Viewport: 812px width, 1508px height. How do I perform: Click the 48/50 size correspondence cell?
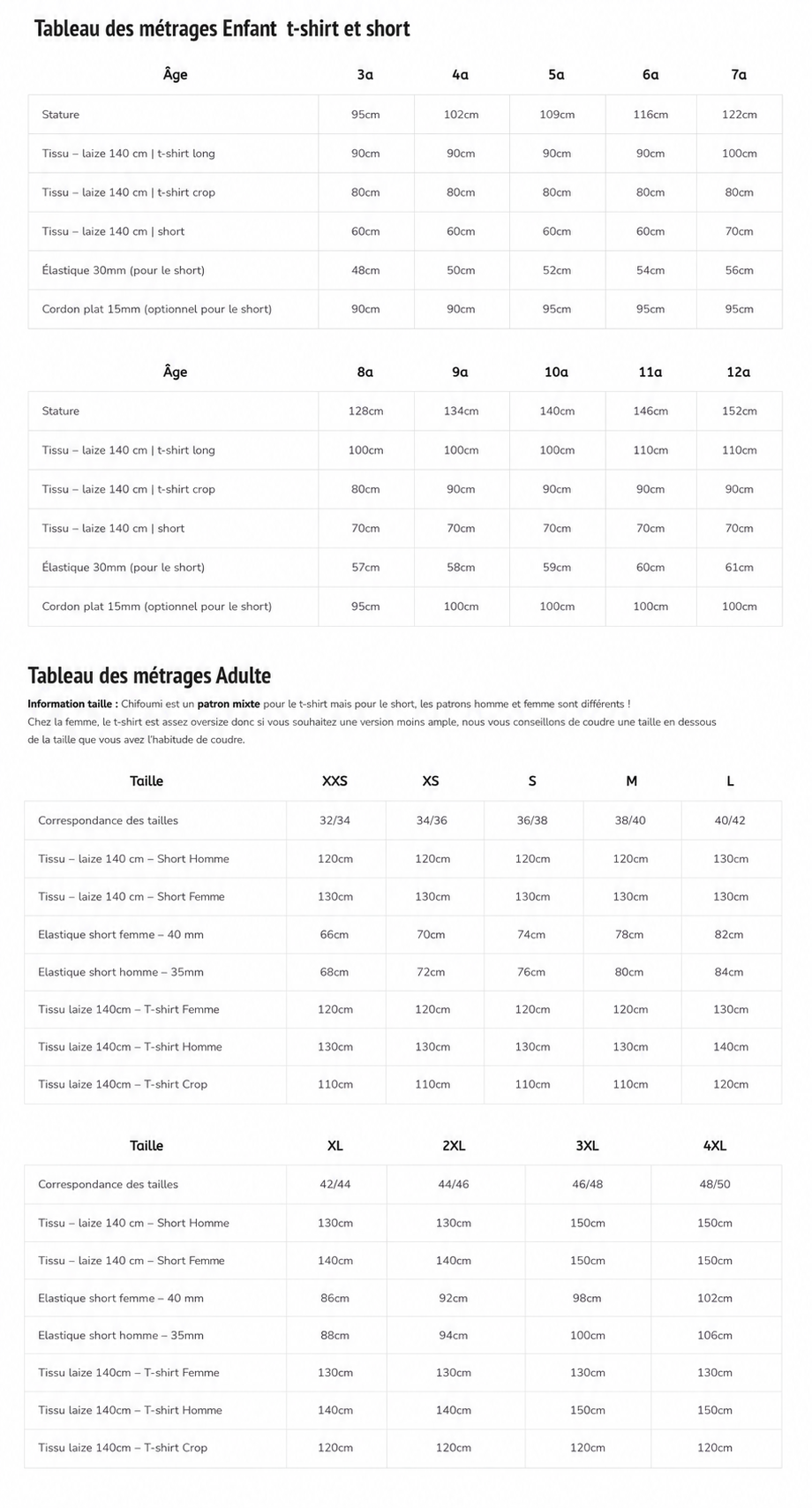pyautogui.click(x=715, y=1185)
